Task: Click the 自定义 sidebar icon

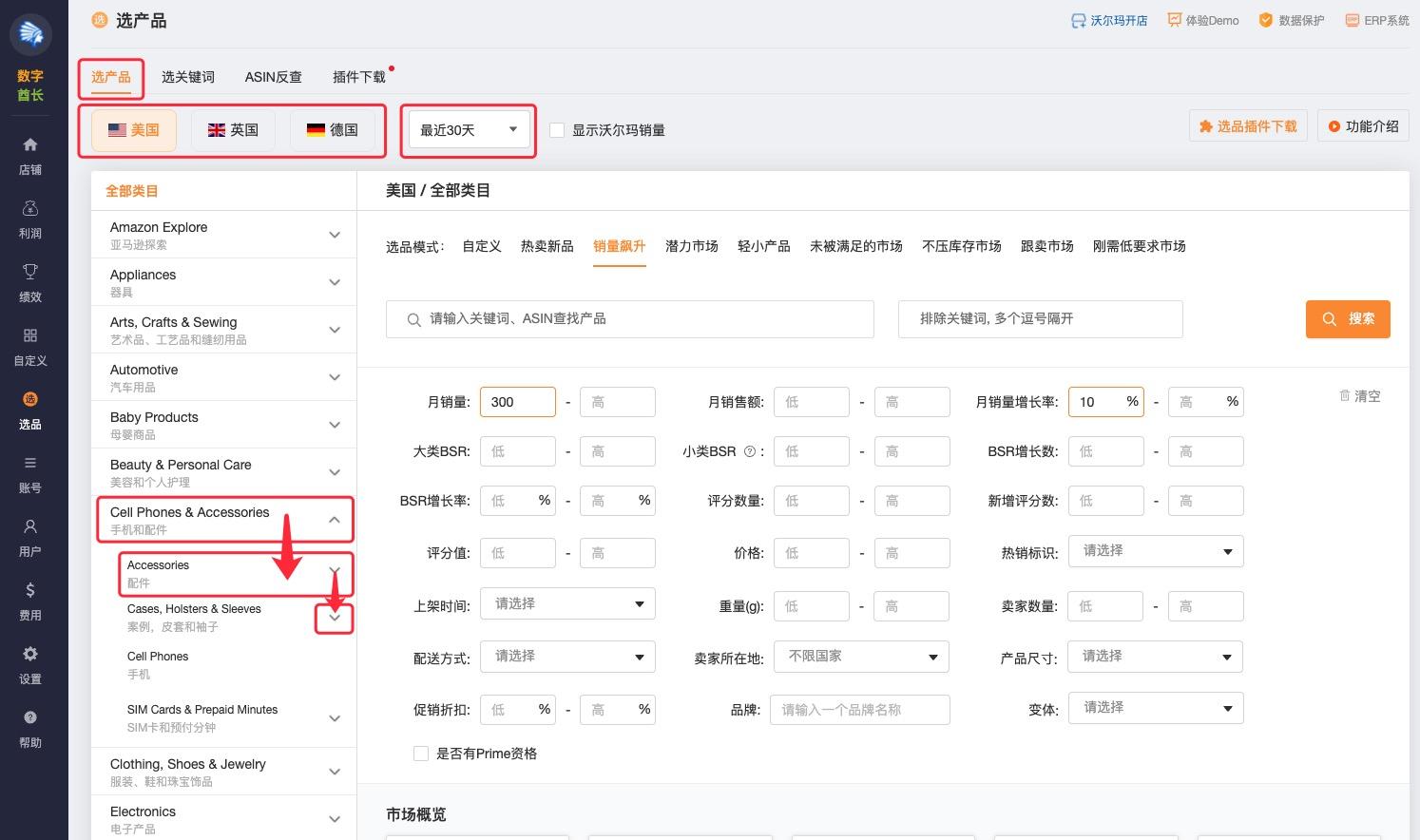Action: click(29, 346)
